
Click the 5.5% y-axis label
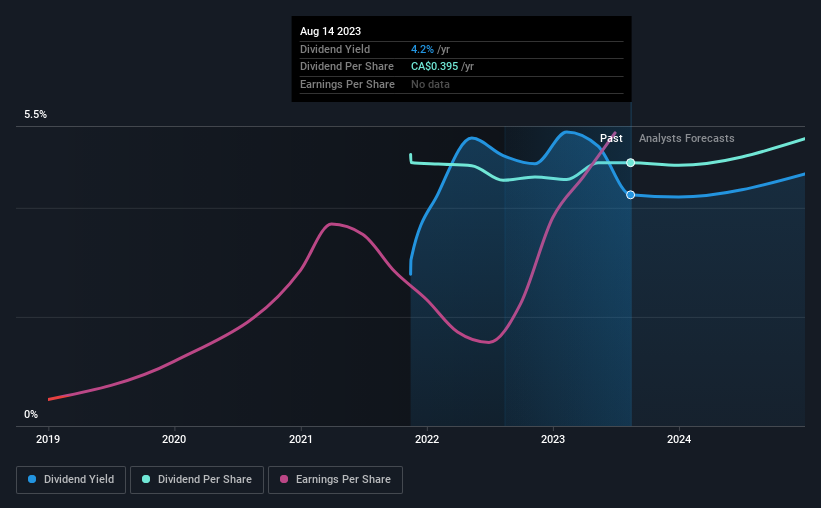35,115
